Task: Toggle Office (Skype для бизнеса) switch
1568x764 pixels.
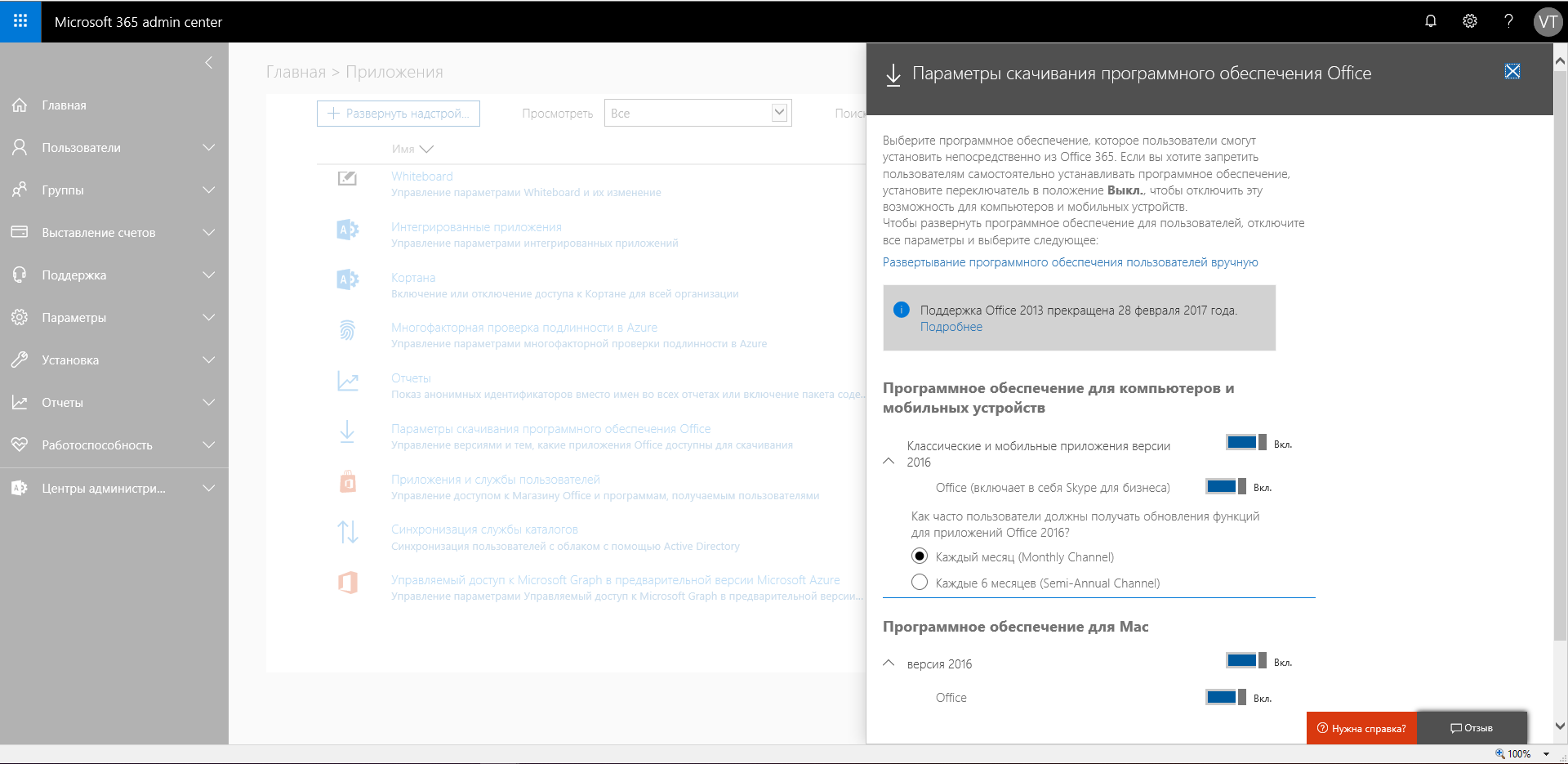Action: coord(1226,486)
